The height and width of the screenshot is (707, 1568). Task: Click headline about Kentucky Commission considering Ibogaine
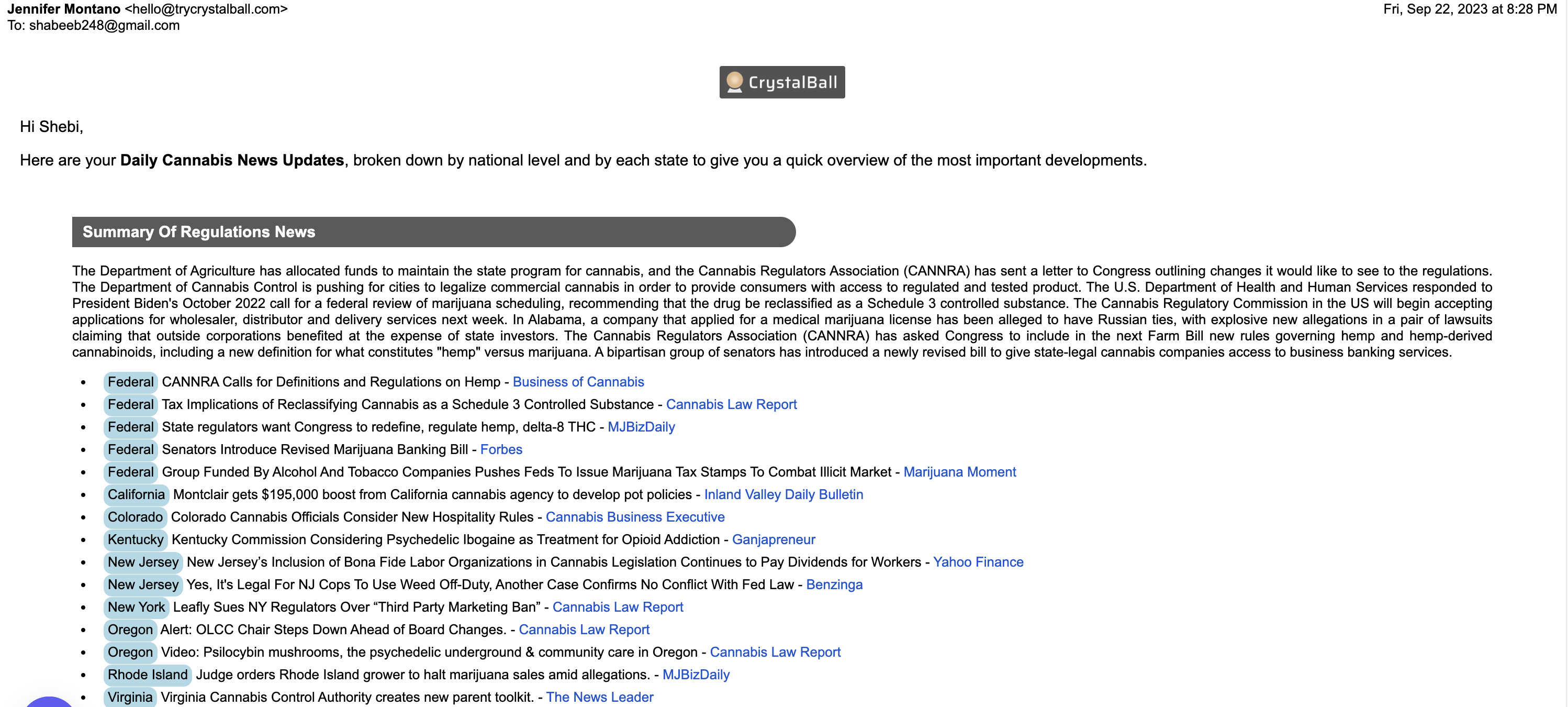point(445,539)
